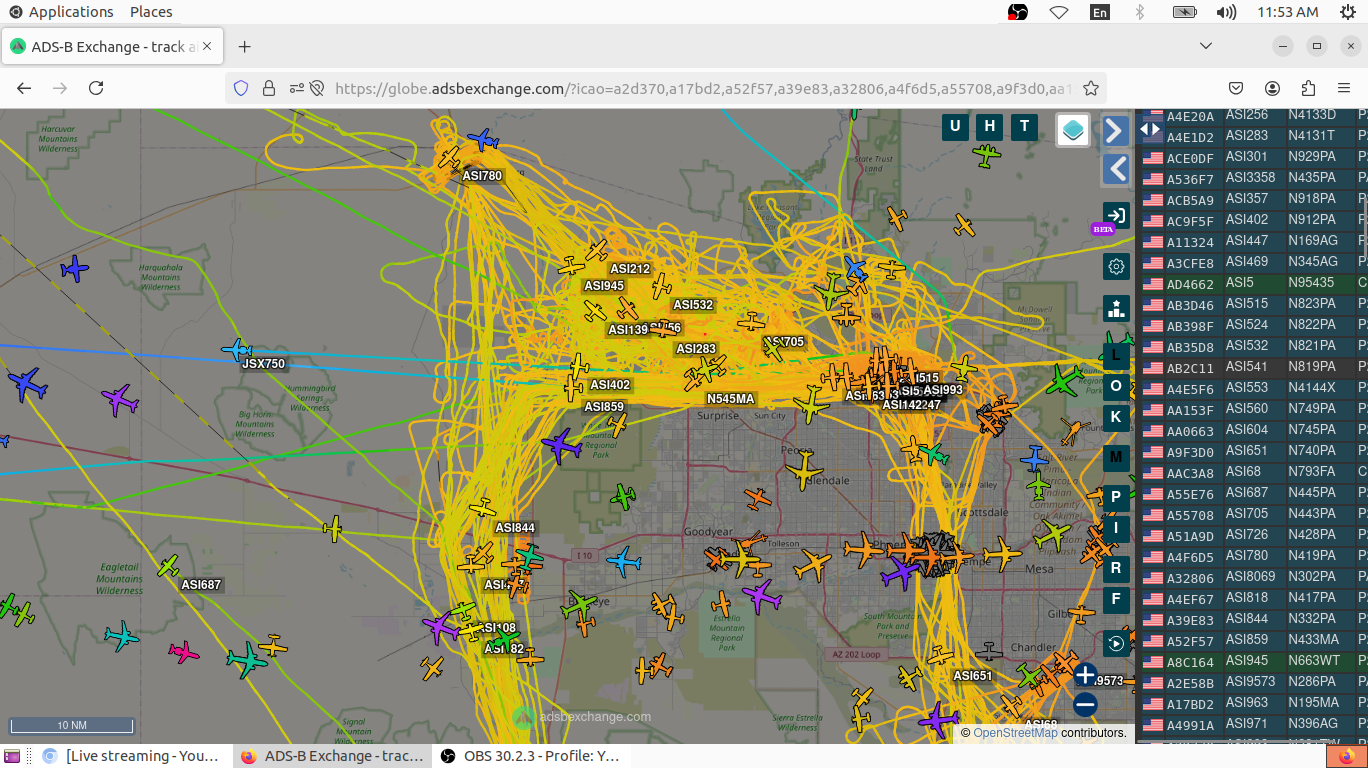Viewport: 1368px width, 768px height.
Task: Click the purple BETA badge
Action: [1103, 229]
